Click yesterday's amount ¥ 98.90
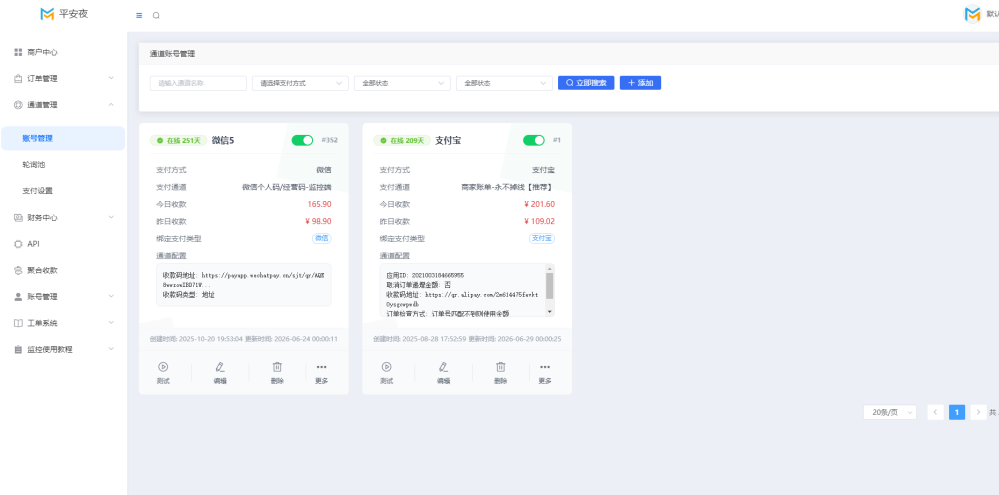 coord(319,222)
